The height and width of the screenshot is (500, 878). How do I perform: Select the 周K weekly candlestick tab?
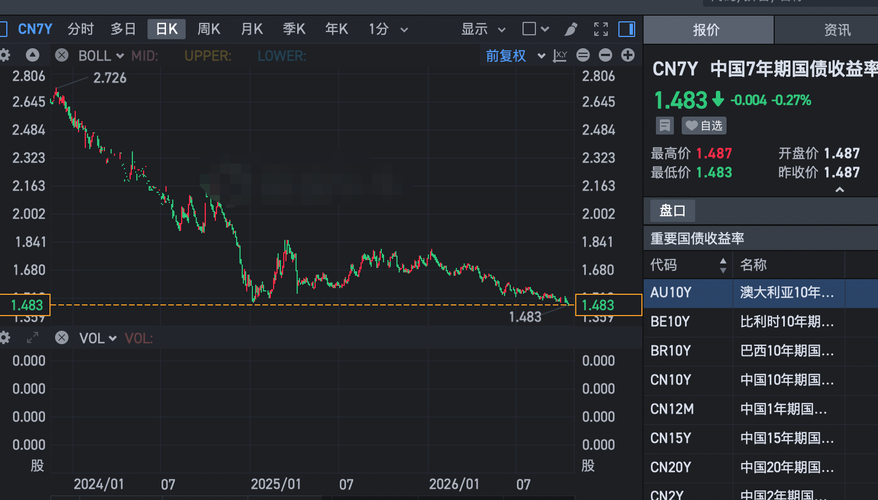[x=209, y=29]
